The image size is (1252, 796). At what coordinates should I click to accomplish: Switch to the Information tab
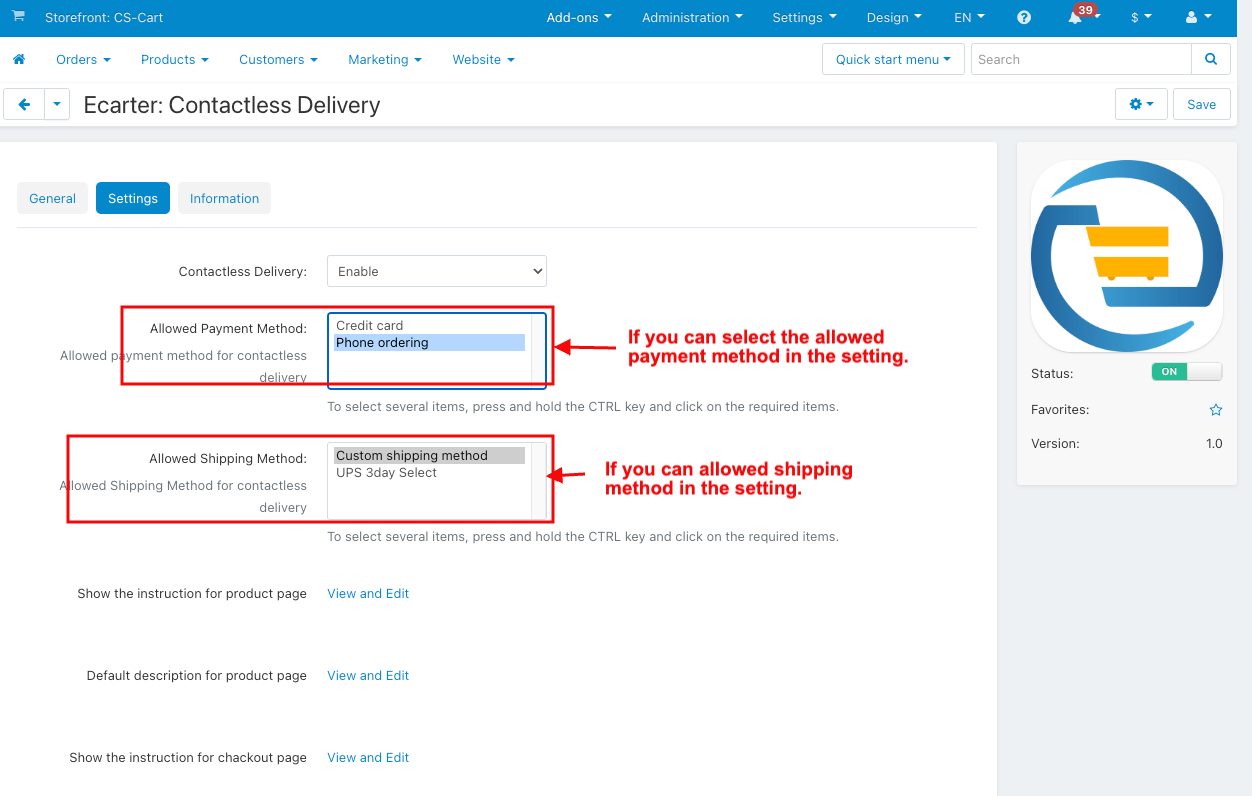[224, 198]
